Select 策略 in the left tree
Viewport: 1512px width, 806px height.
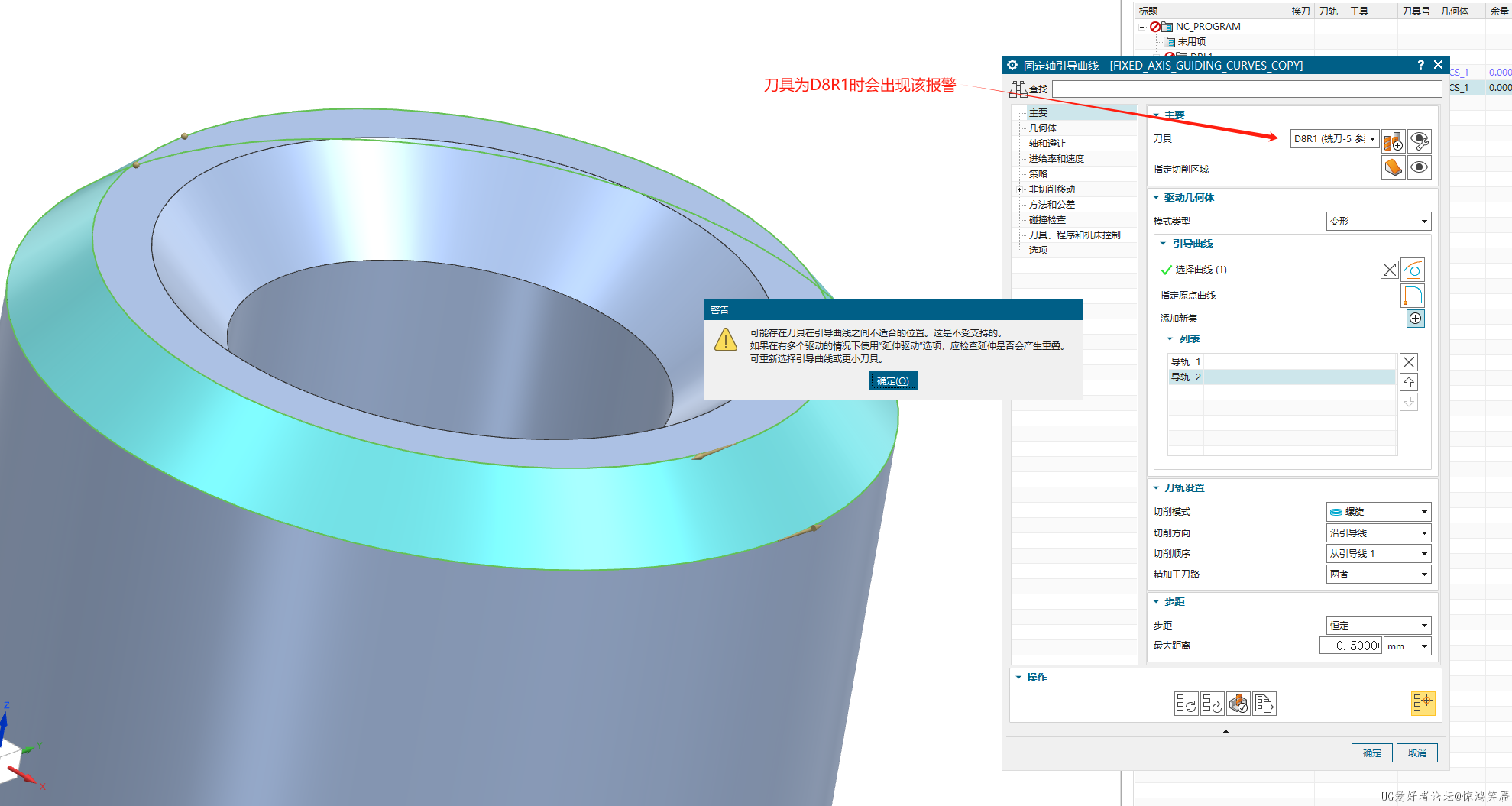point(1038,174)
